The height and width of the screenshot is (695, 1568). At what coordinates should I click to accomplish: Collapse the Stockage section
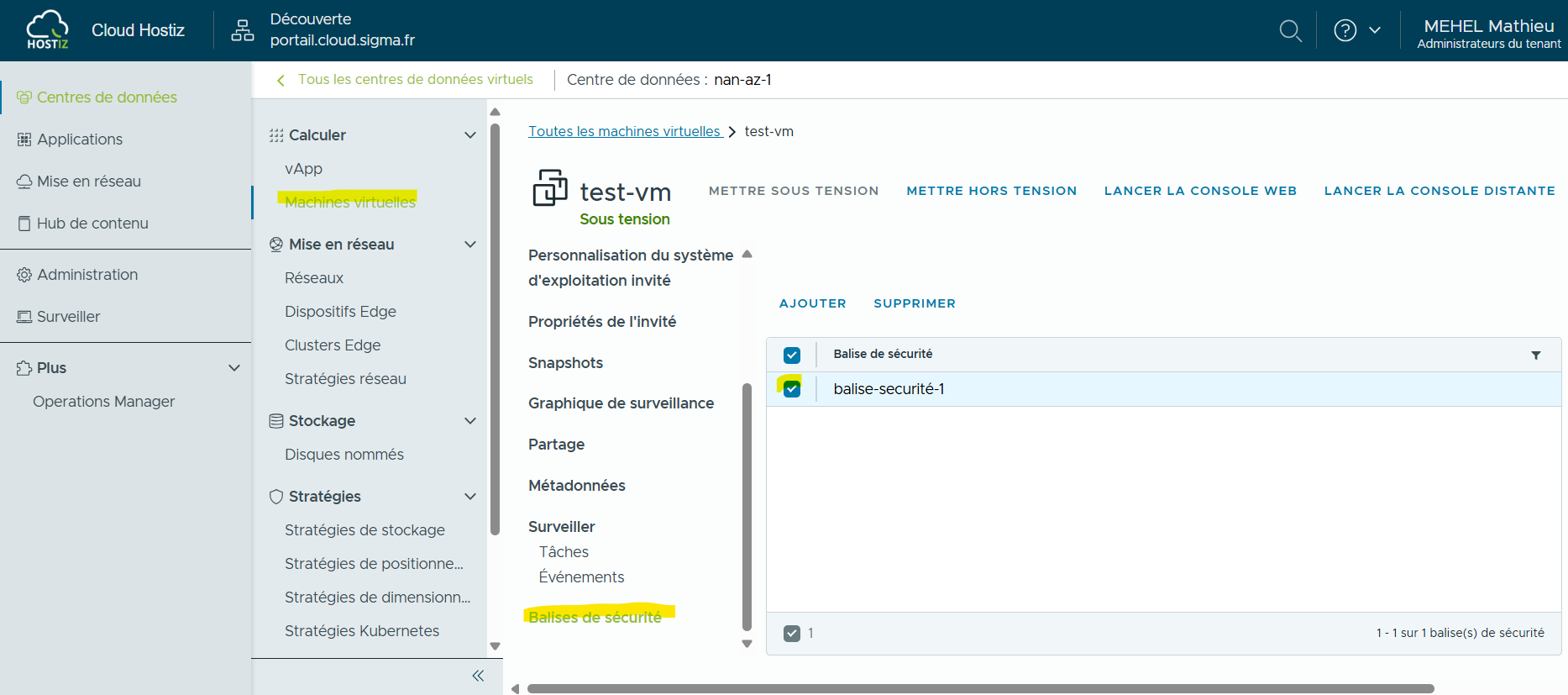470,421
